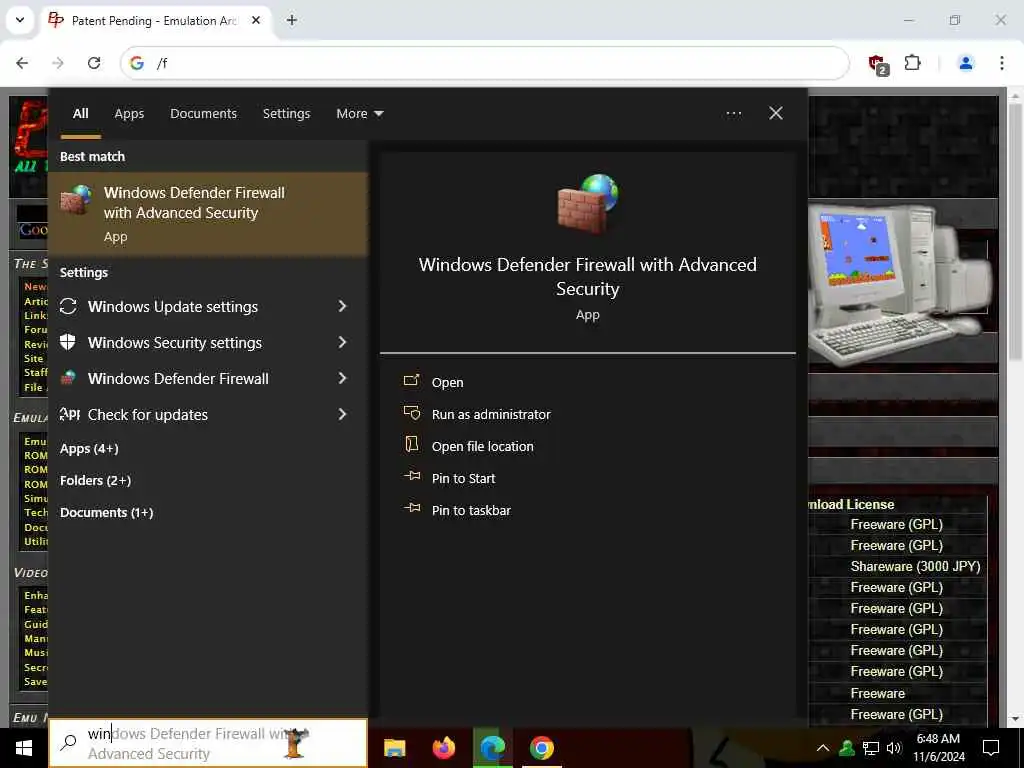Expand Windows Security settings chevron
The image size is (1024, 768).
pos(342,342)
